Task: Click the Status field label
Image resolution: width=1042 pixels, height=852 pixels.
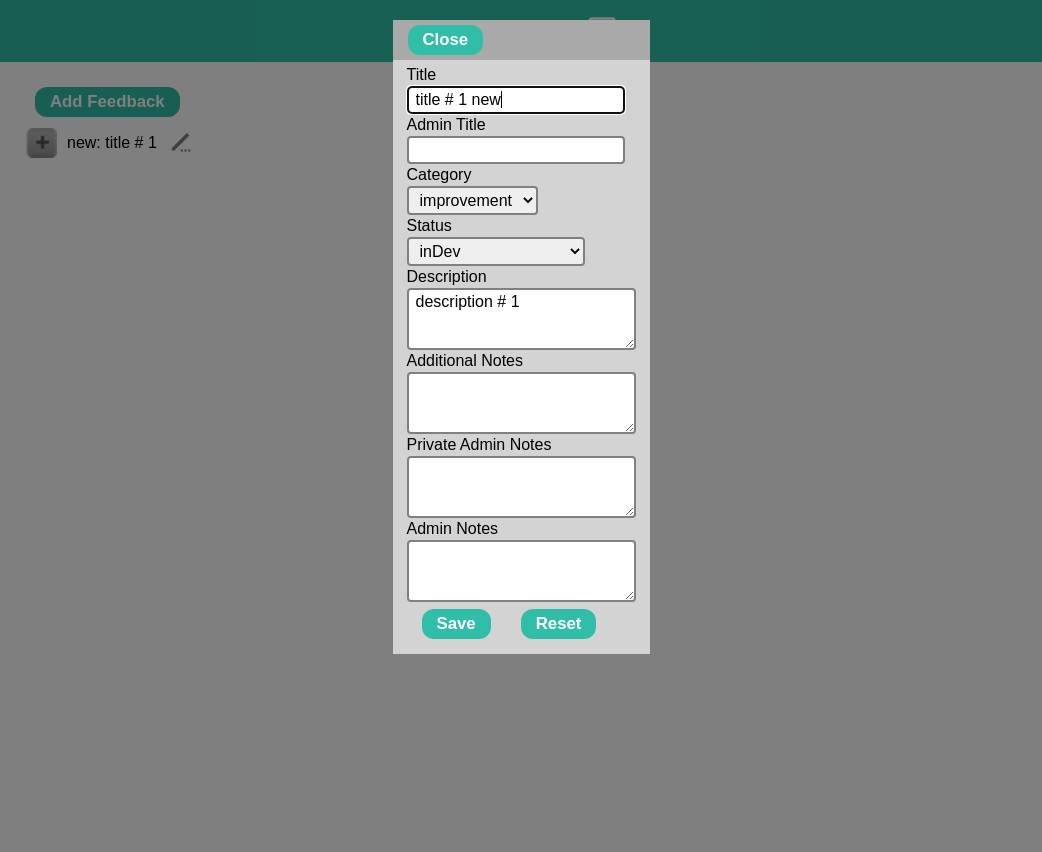Action: coord(429,226)
